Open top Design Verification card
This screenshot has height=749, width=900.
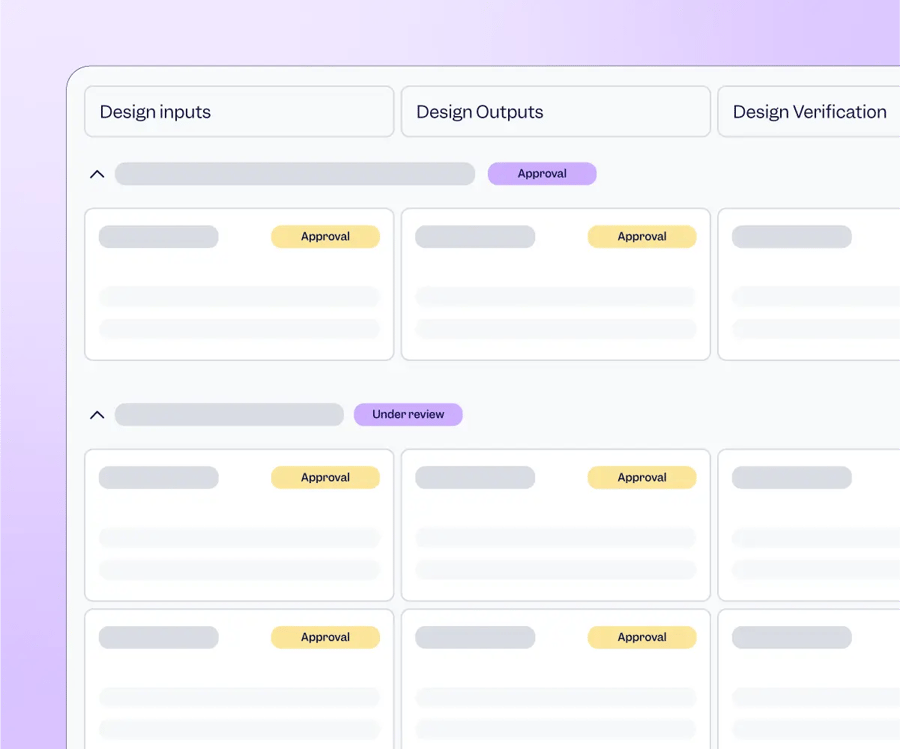coord(810,285)
